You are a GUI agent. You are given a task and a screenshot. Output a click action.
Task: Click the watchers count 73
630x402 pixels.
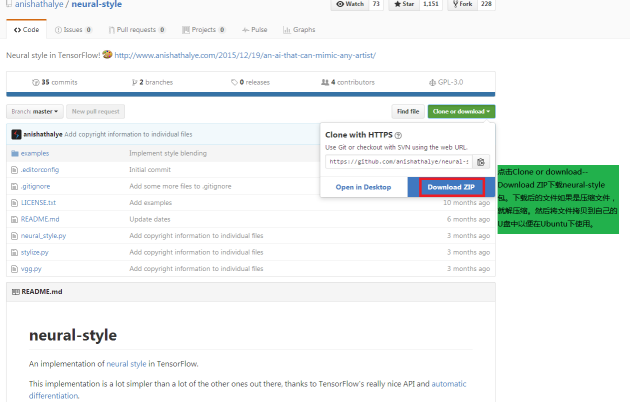point(376,4)
